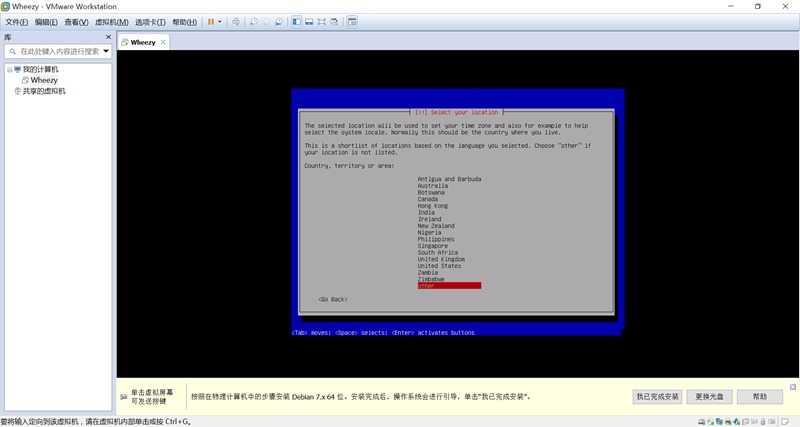The width and height of the screenshot is (800, 427).
Task: Open the 虚拟机(M) menu
Action: [112, 22]
